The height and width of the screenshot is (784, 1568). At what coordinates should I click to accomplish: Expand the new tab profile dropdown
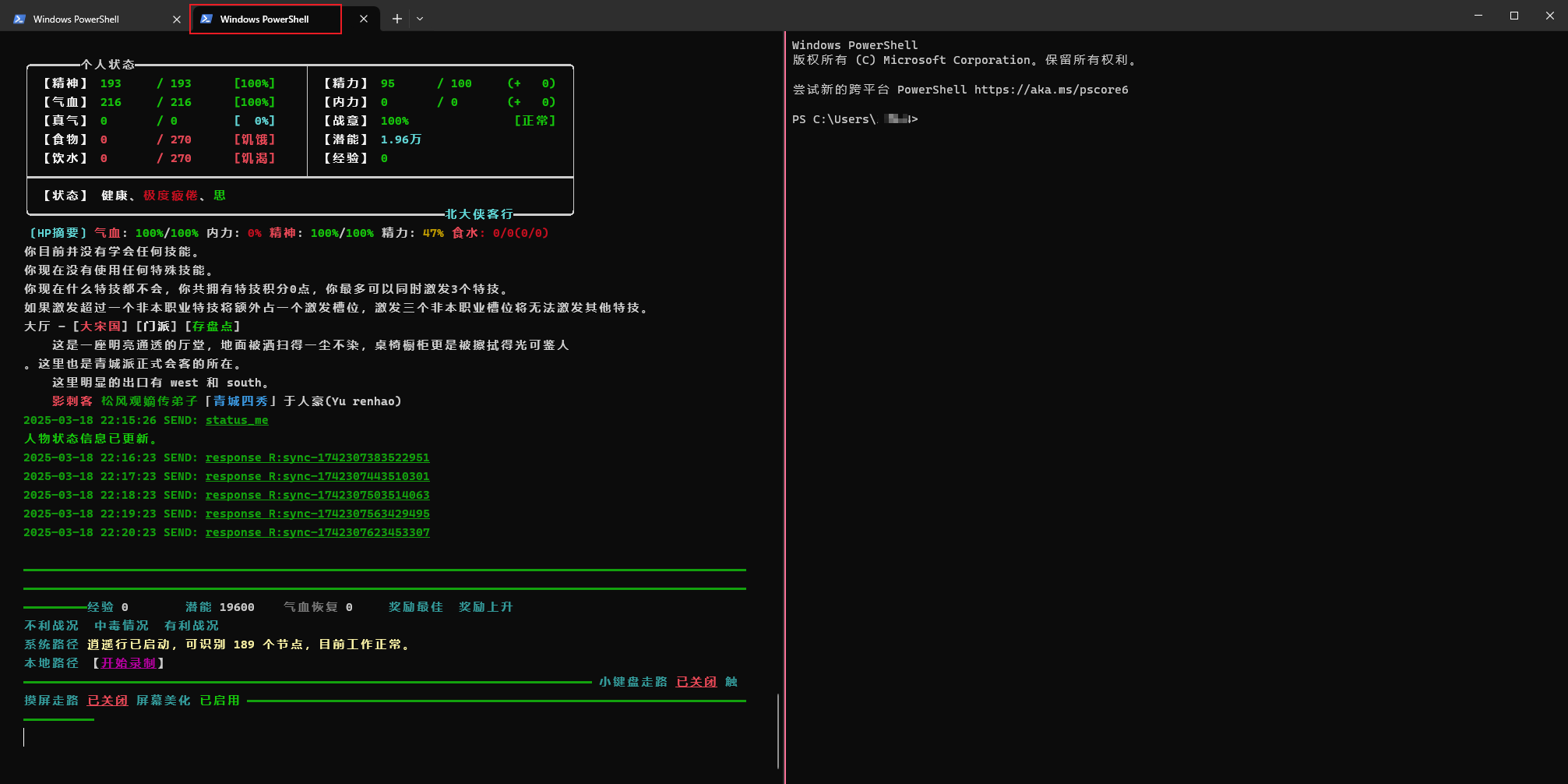pyautogui.click(x=420, y=19)
